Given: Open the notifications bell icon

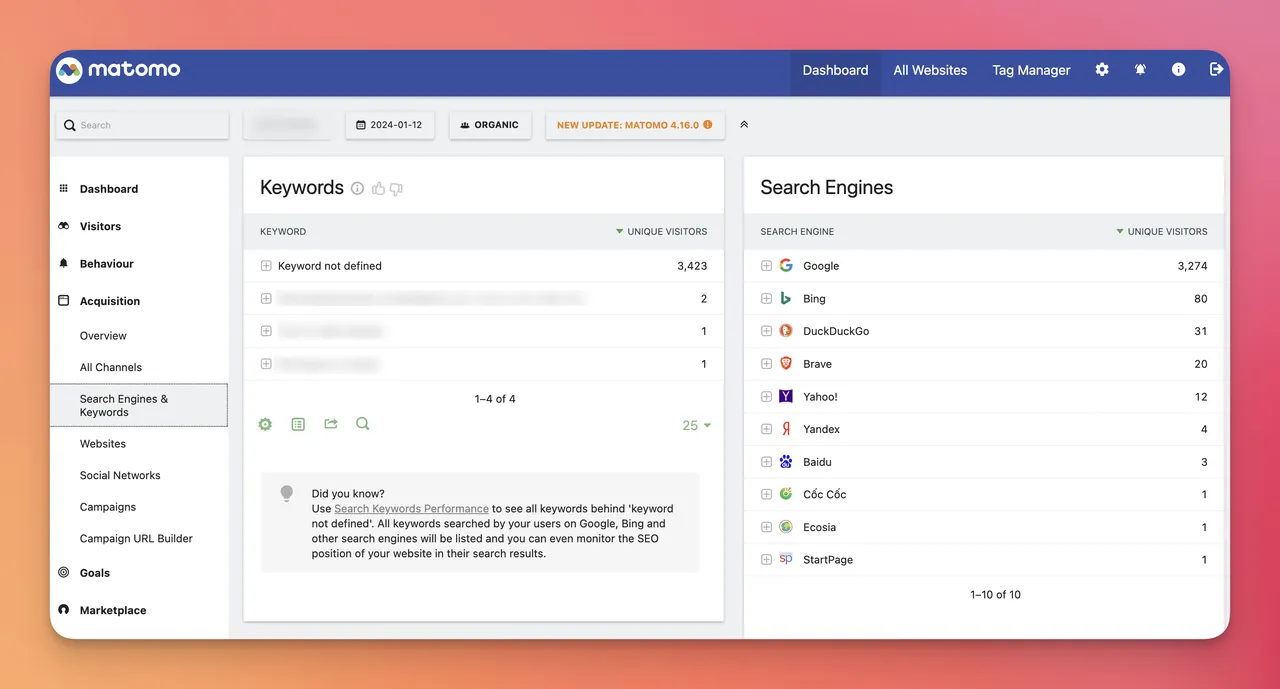Looking at the screenshot, I should [x=1140, y=70].
